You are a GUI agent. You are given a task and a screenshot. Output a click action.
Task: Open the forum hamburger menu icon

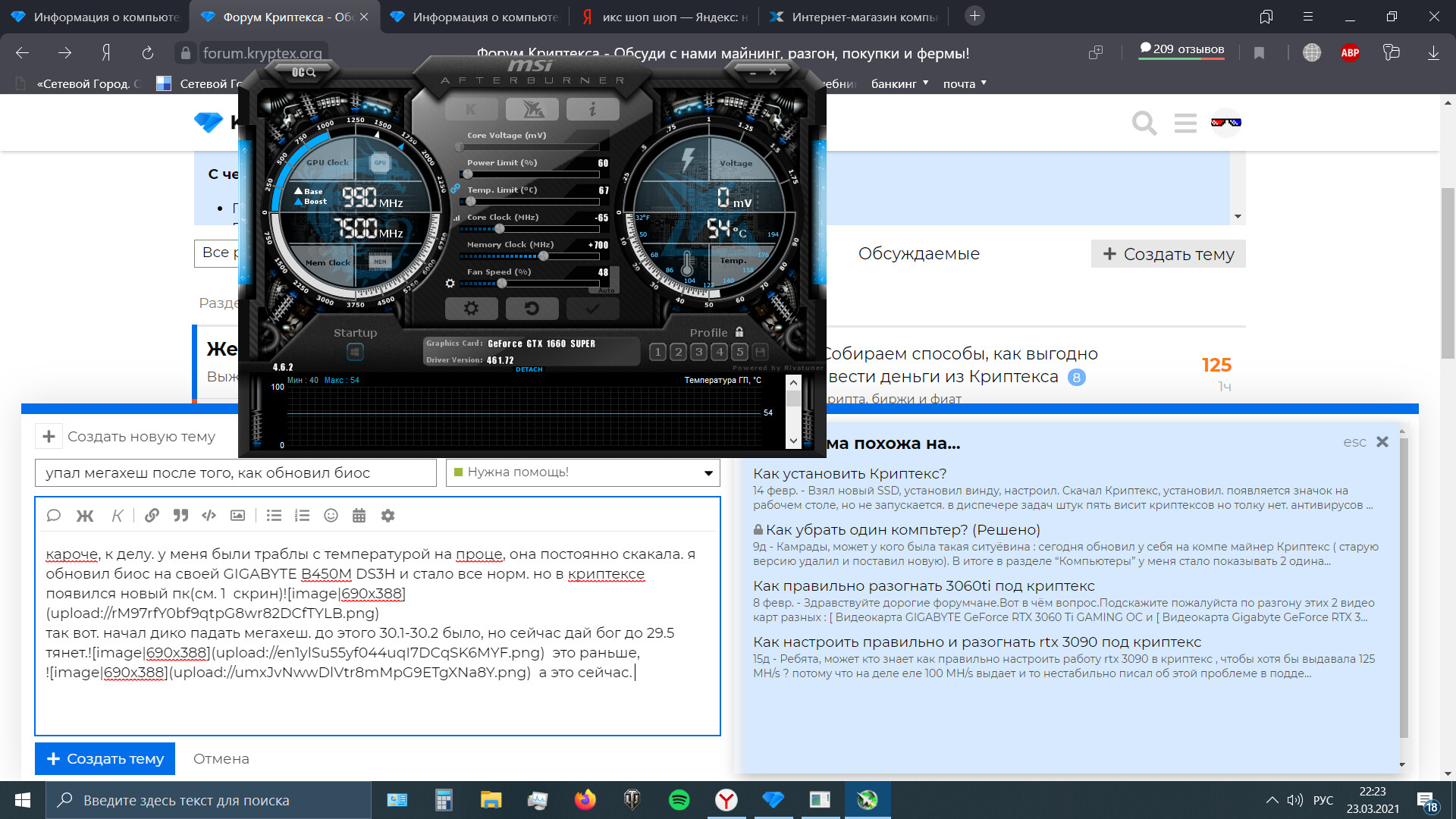pos(1185,123)
